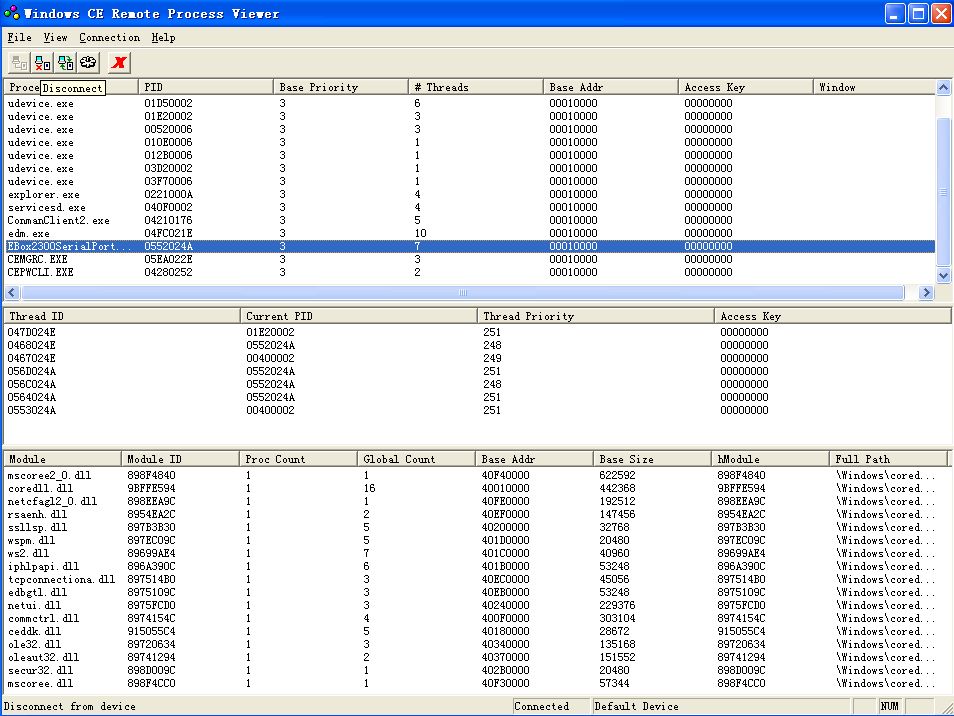
Task: Click the Proc Count column header
Action: (299, 459)
